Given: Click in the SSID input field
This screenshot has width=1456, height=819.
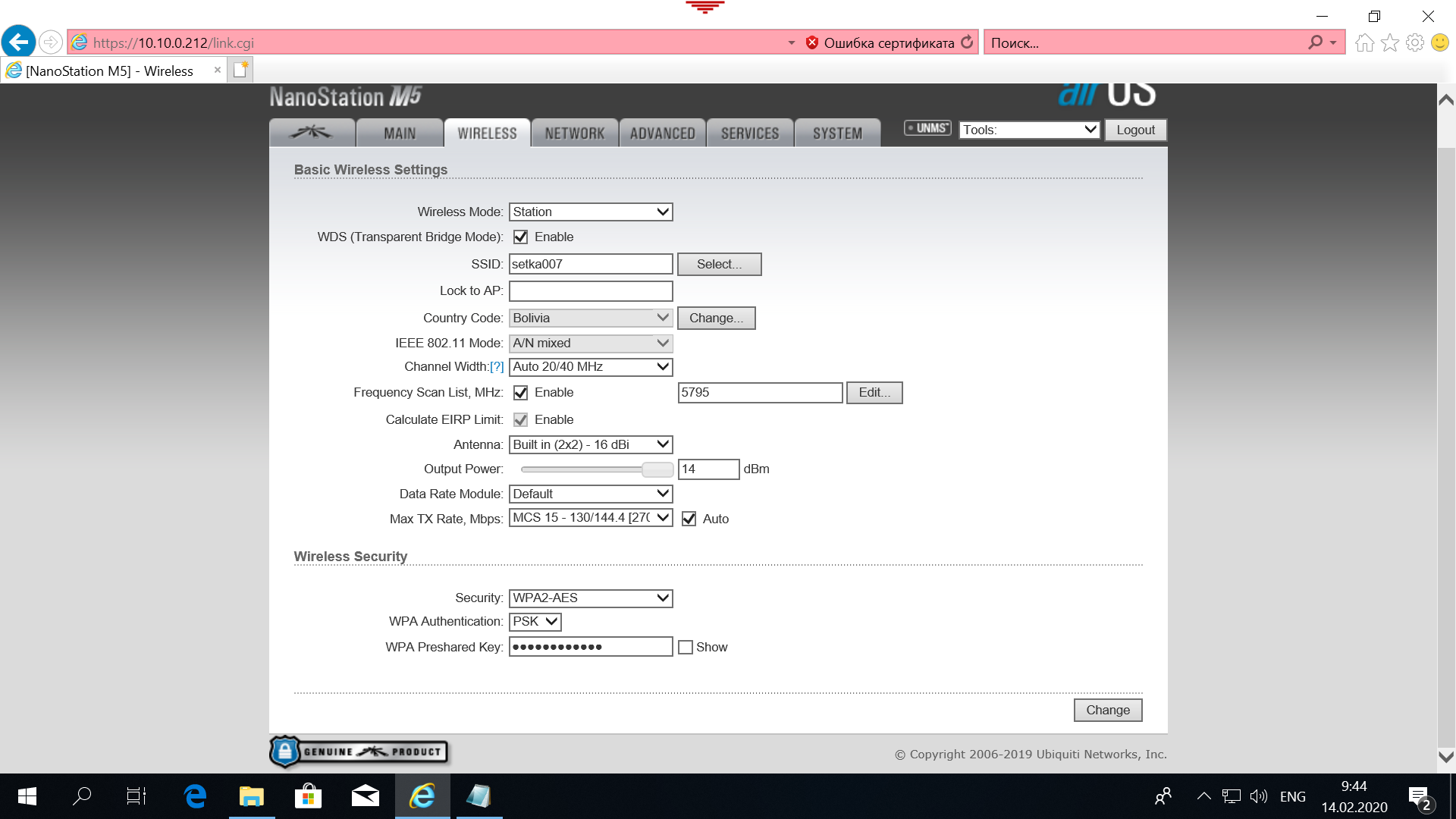Looking at the screenshot, I should tap(591, 265).
